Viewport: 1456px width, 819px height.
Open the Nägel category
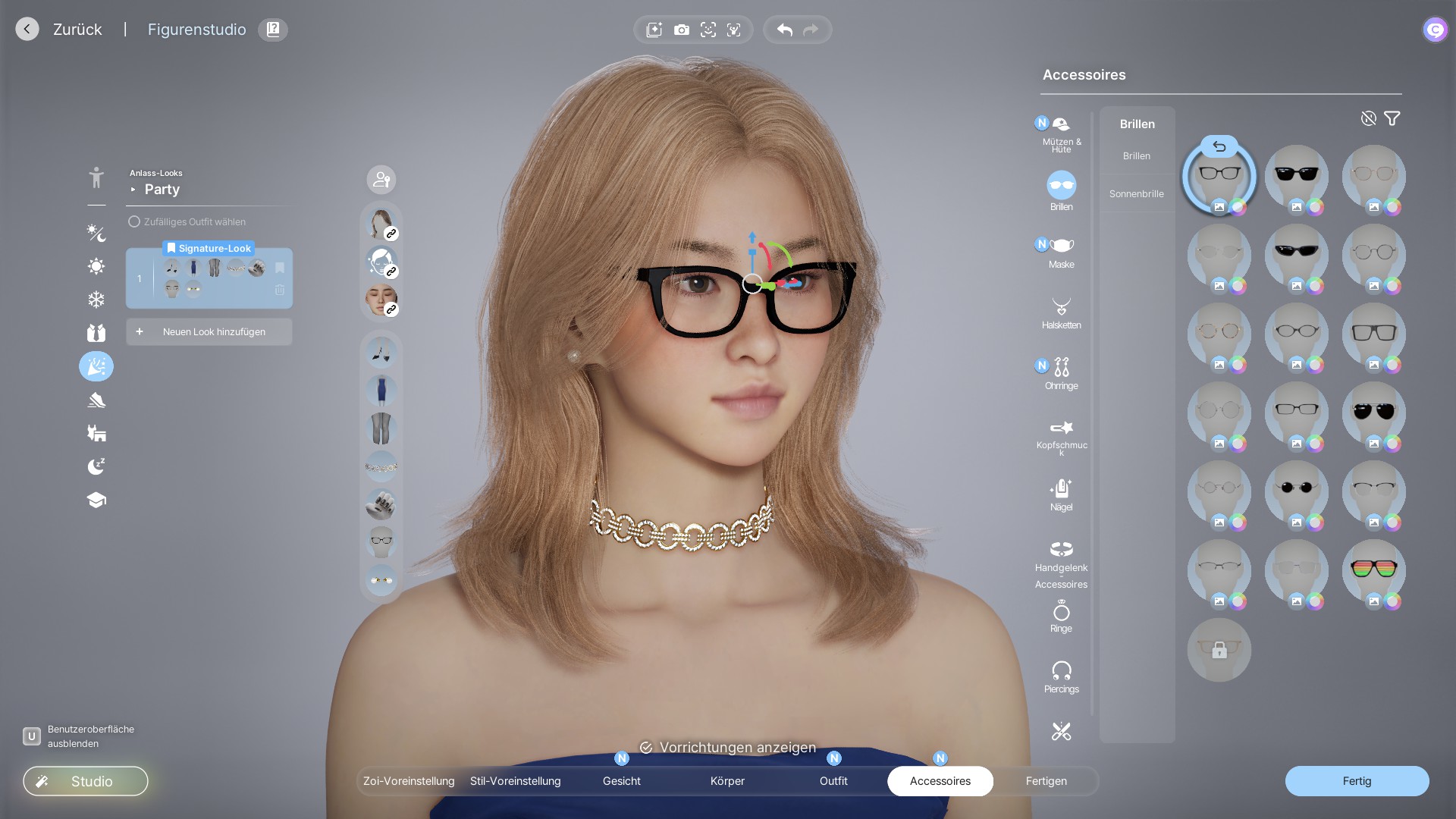click(x=1062, y=495)
